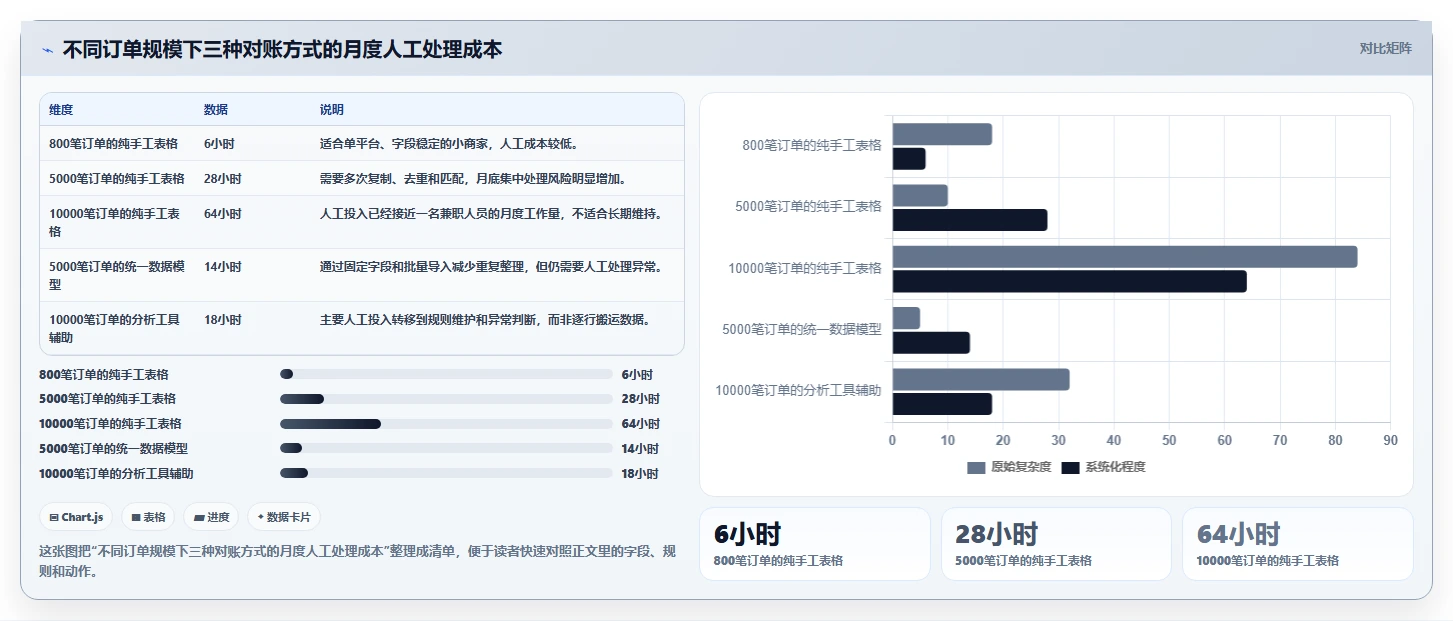
Task: Open the 28小时 data card
Action: pyautogui.click(x=1056, y=544)
